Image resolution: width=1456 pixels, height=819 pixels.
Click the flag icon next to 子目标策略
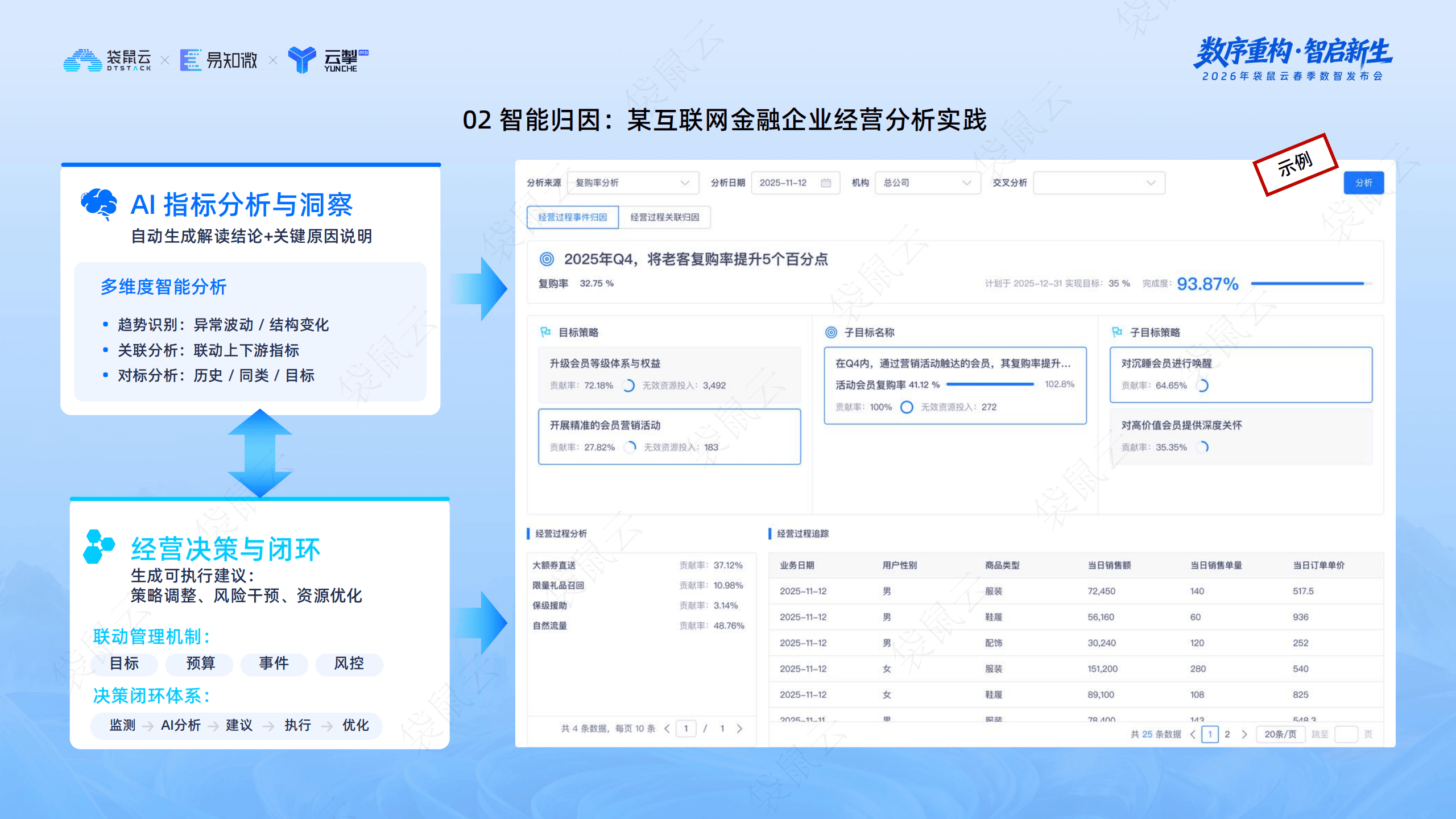(x=1117, y=332)
